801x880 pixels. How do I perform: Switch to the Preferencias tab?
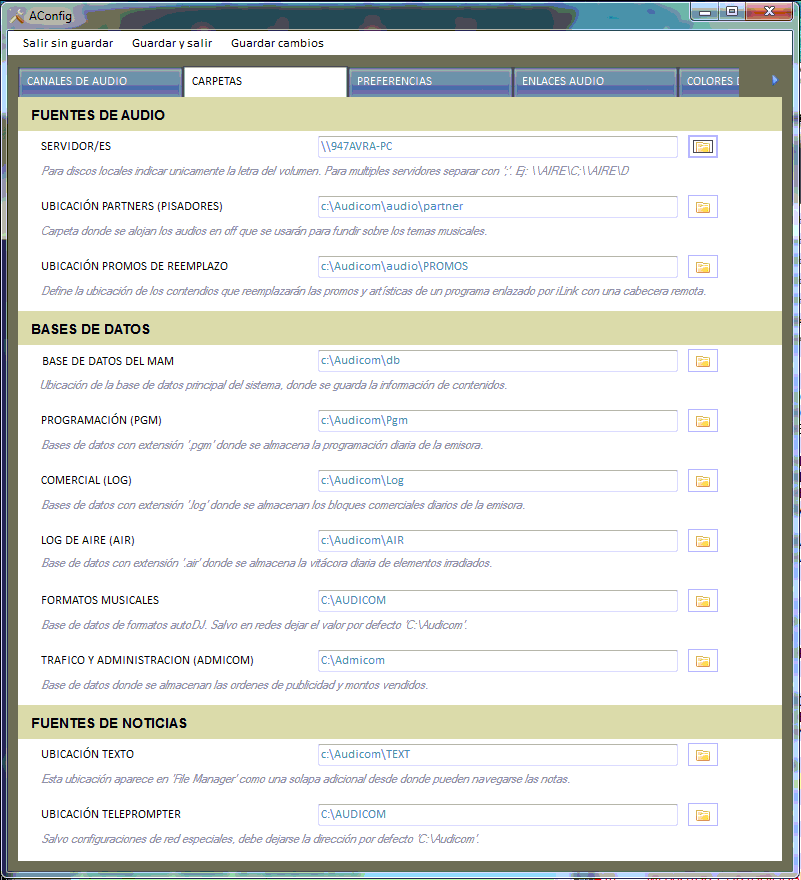(x=430, y=81)
